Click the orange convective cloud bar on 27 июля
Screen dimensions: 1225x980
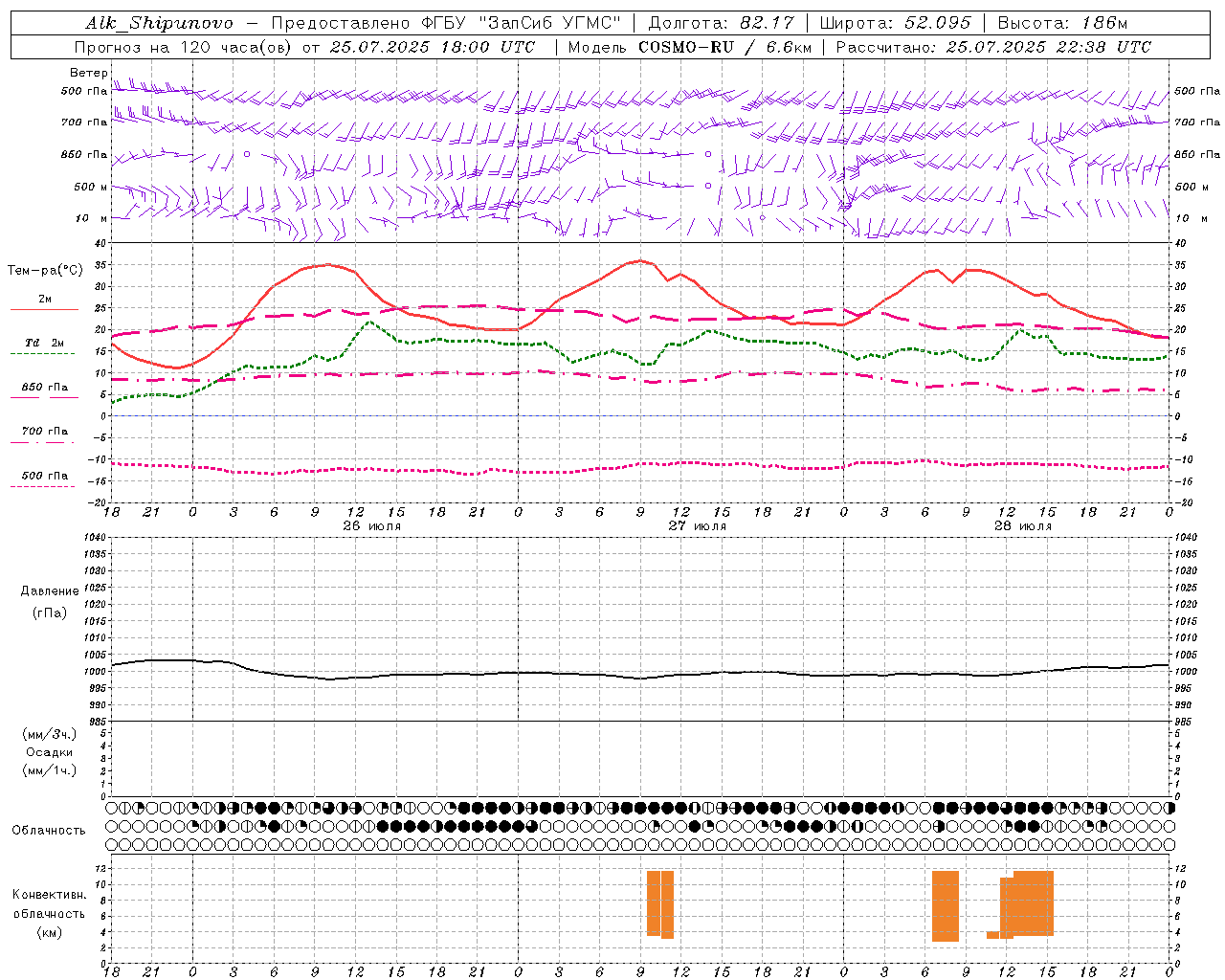pyautogui.click(x=660, y=903)
